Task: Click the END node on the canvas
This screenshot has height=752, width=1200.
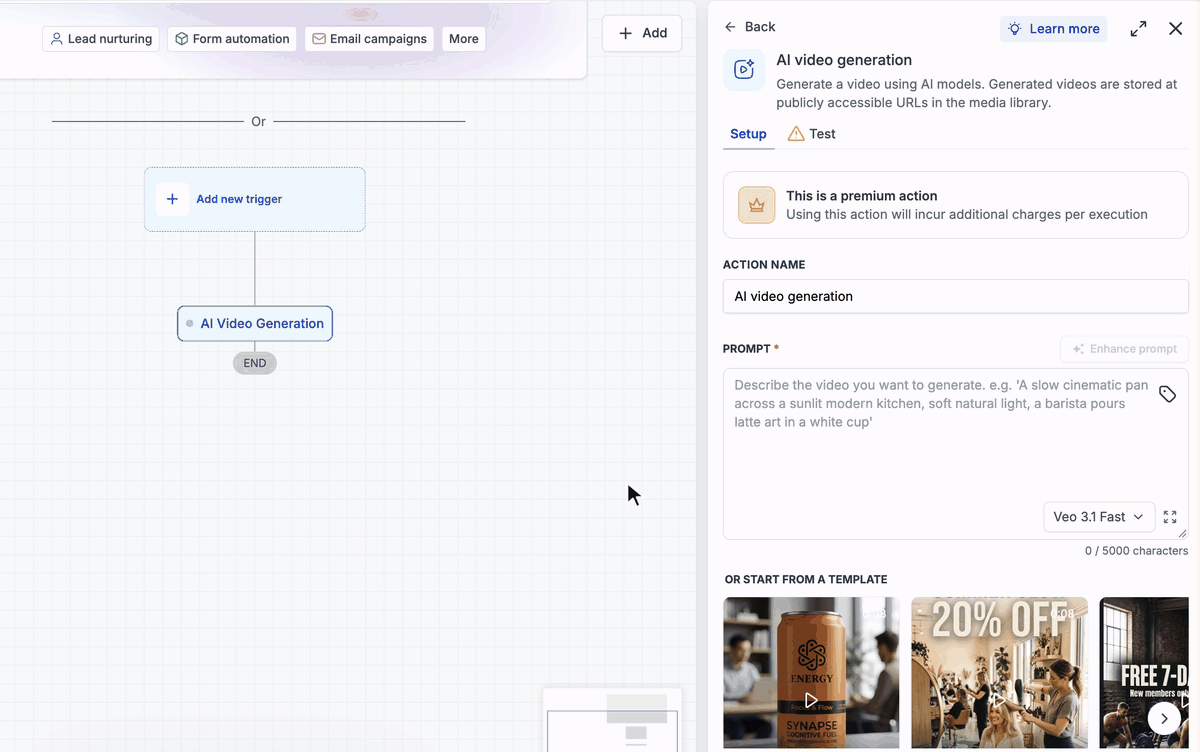Action: tap(255, 363)
